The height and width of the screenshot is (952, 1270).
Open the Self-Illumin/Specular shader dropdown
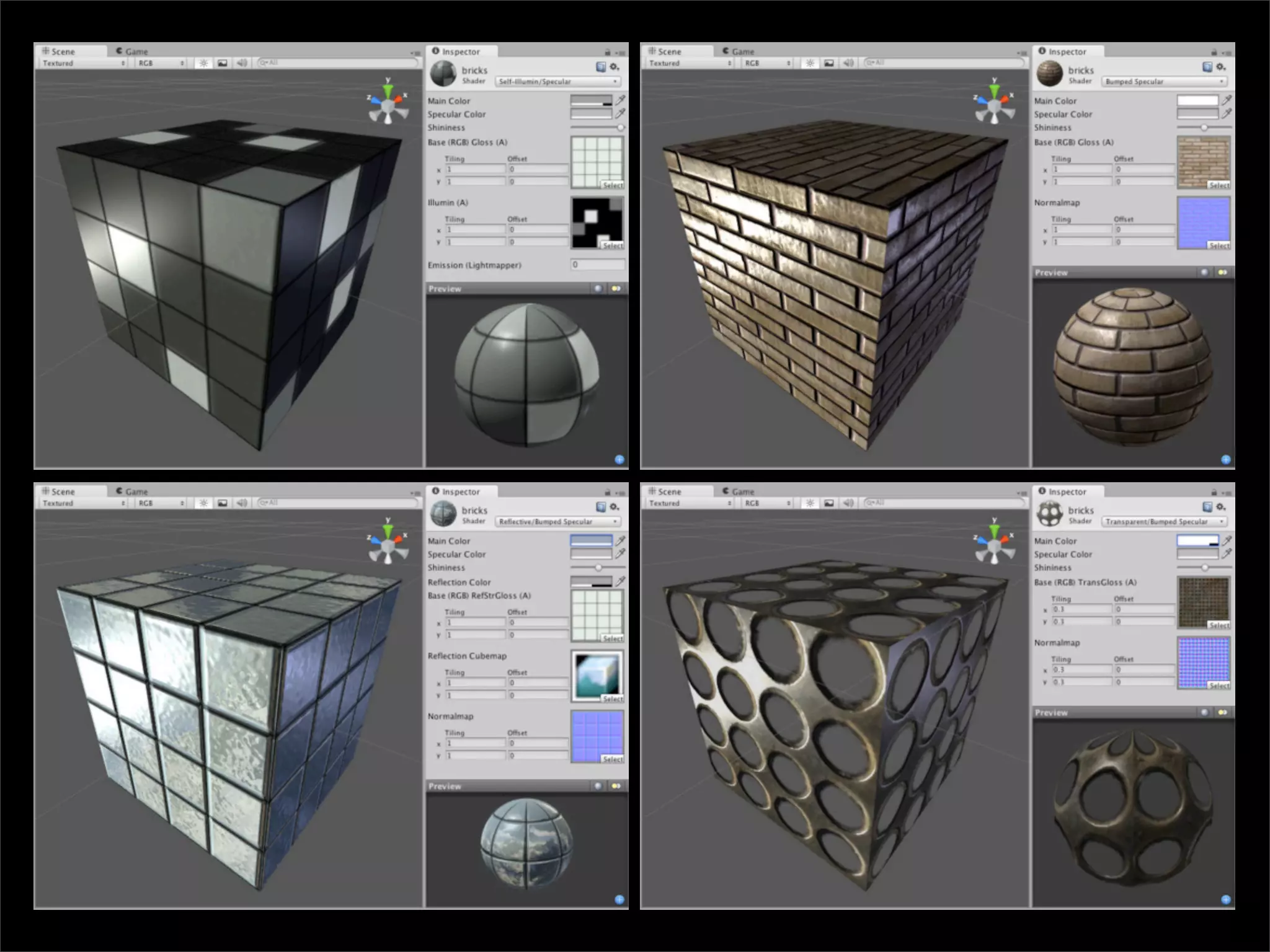(557, 82)
